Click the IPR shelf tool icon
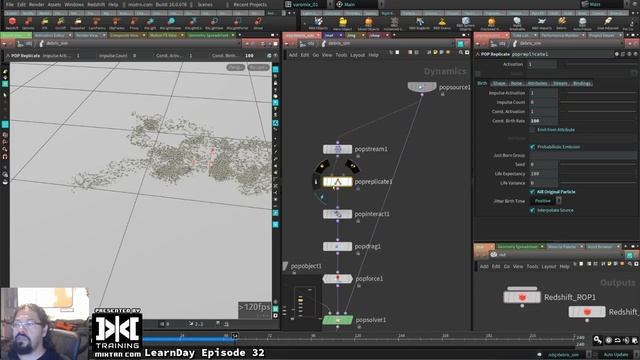640x360 pixels. (x=44, y=23)
